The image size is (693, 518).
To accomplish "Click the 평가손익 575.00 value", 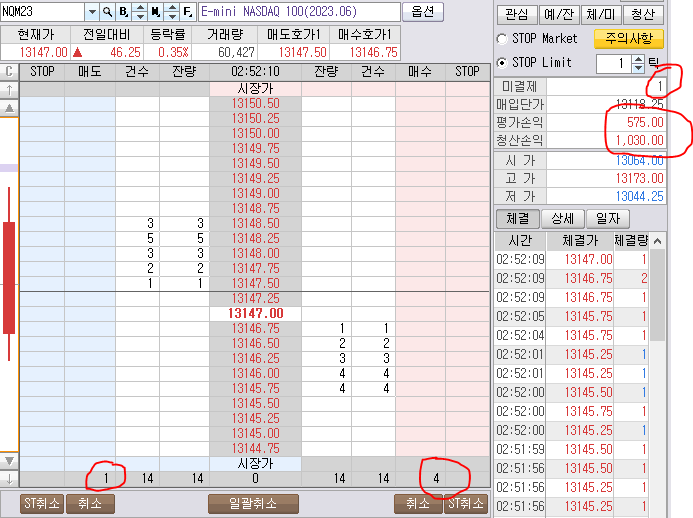I will coord(645,122).
